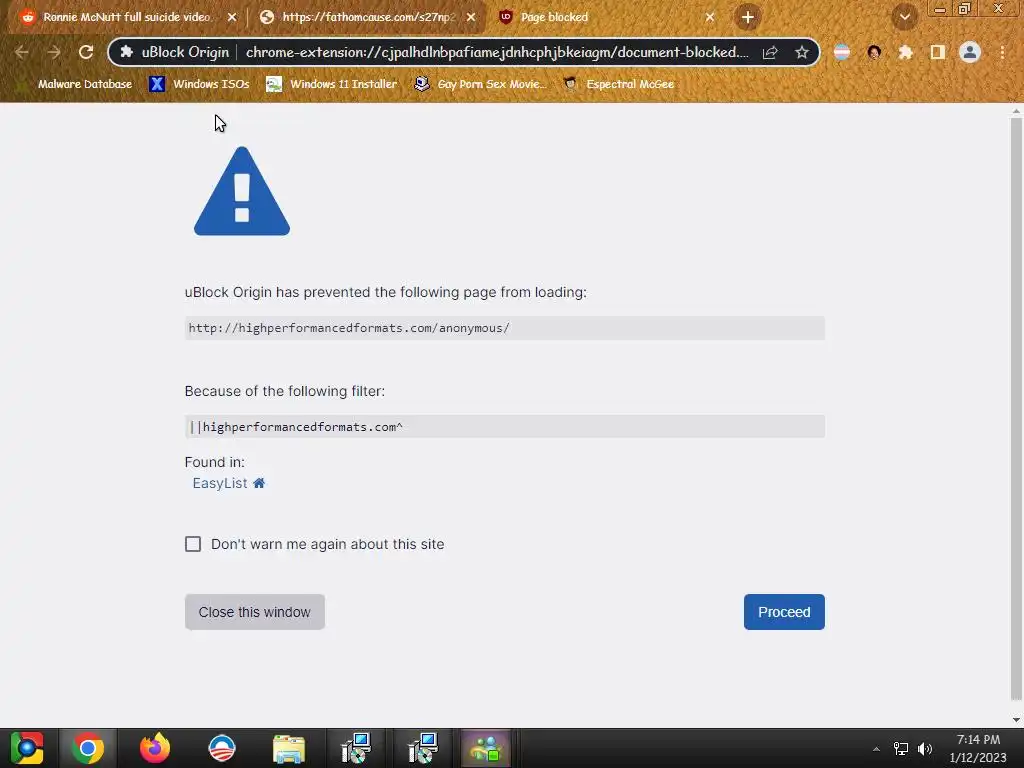Check Don't warn me again about this site

[x=193, y=544]
